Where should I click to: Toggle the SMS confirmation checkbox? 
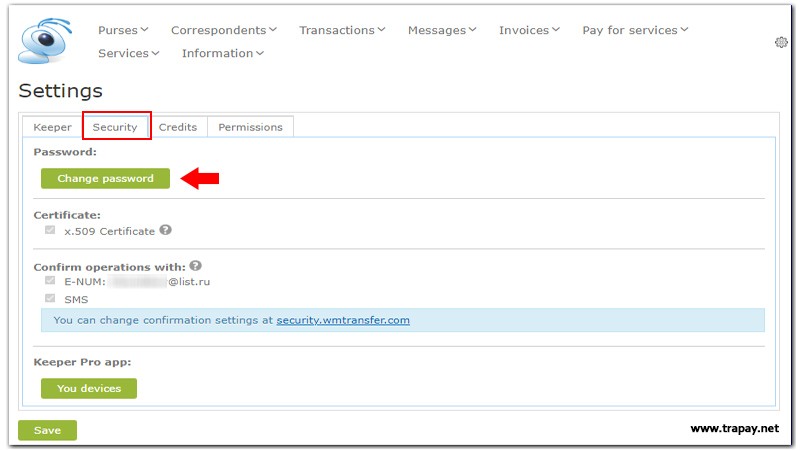[x=50, y=299]
